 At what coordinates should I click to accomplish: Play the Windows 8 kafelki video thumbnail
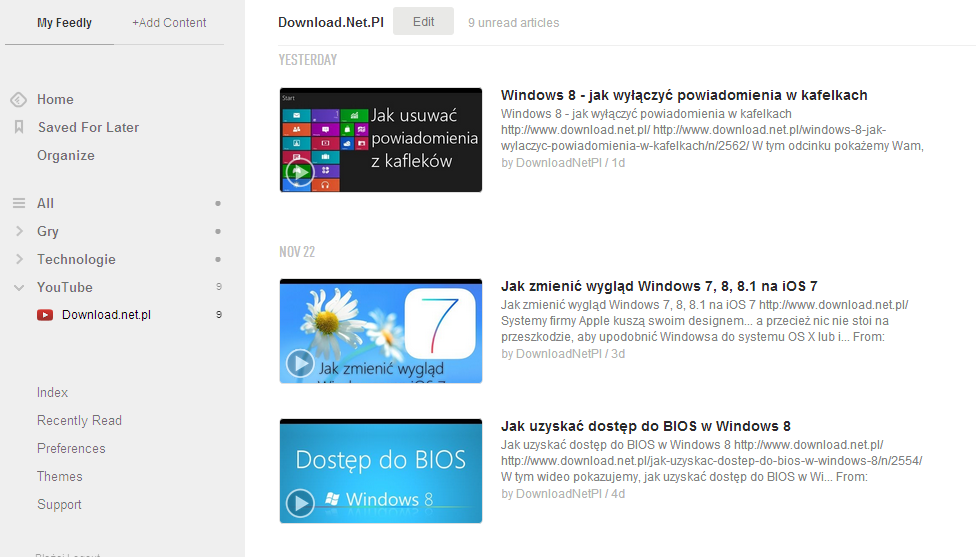click(x=380, y=140)
